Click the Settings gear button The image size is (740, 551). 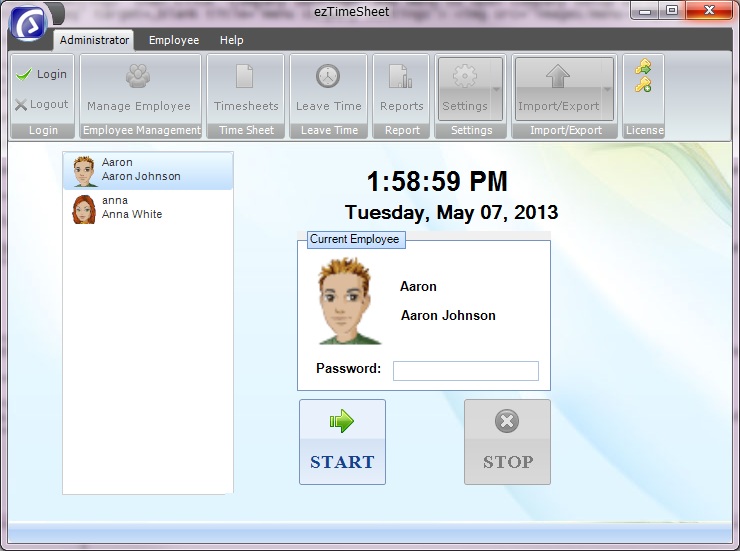point(465,88)
